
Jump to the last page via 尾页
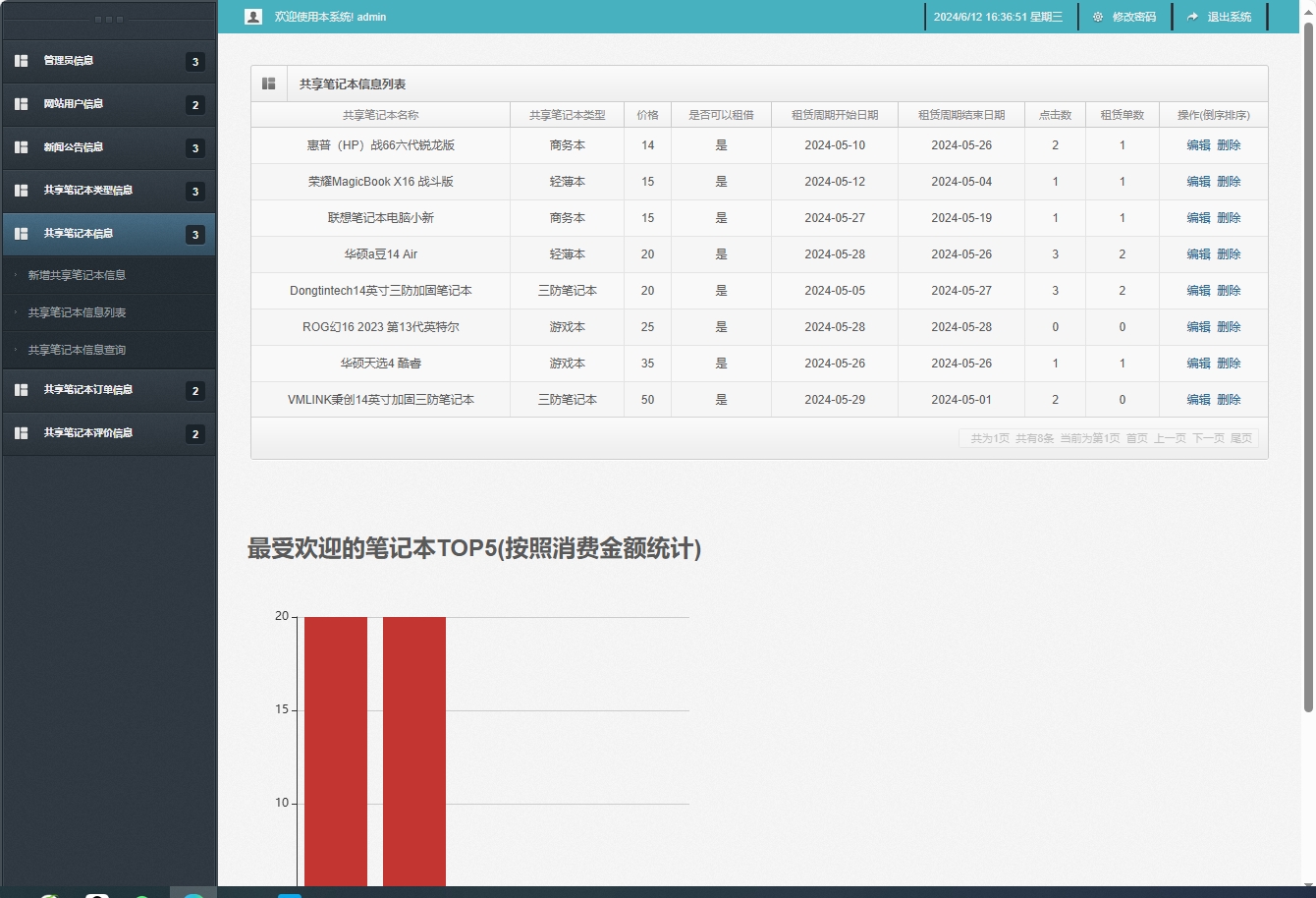1239,438
